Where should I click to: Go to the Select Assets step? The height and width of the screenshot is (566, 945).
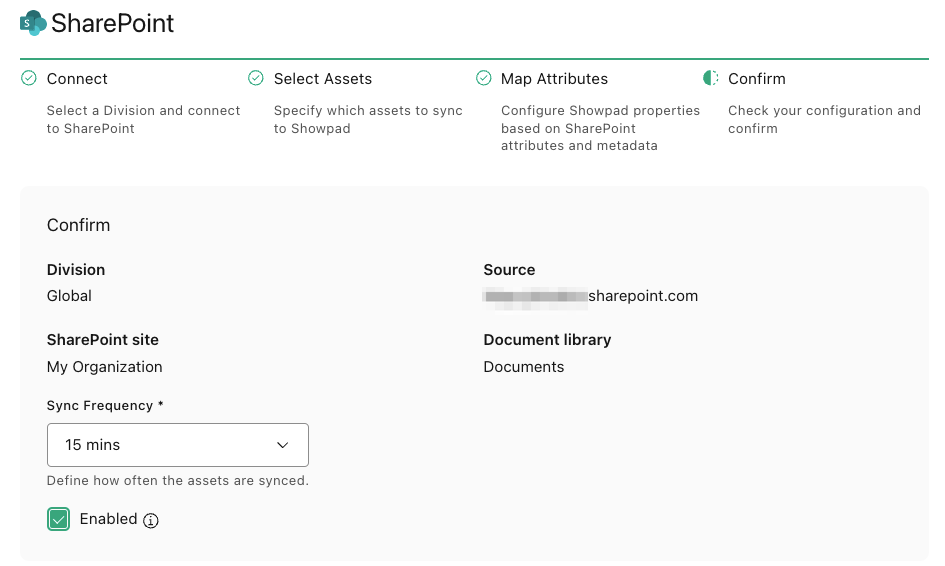coord(322,79)
